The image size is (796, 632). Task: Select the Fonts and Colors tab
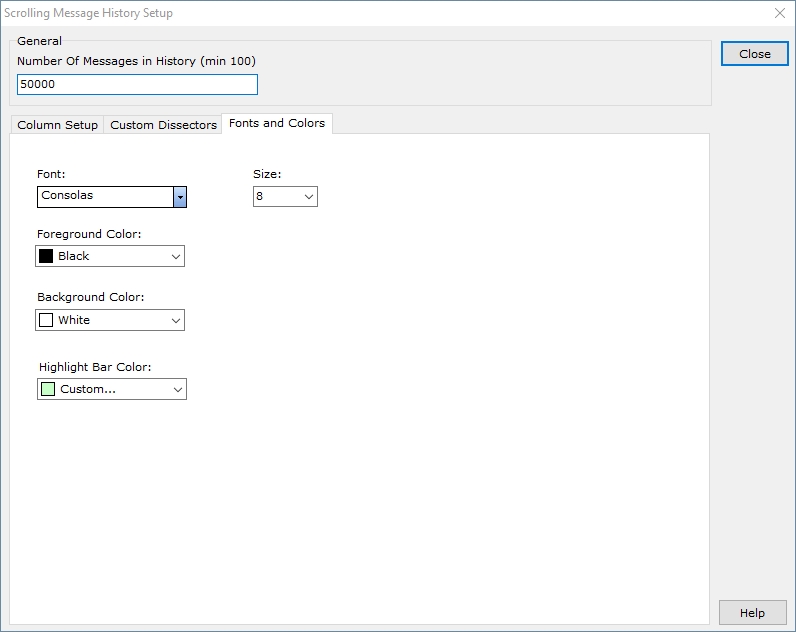pos(277,123)
